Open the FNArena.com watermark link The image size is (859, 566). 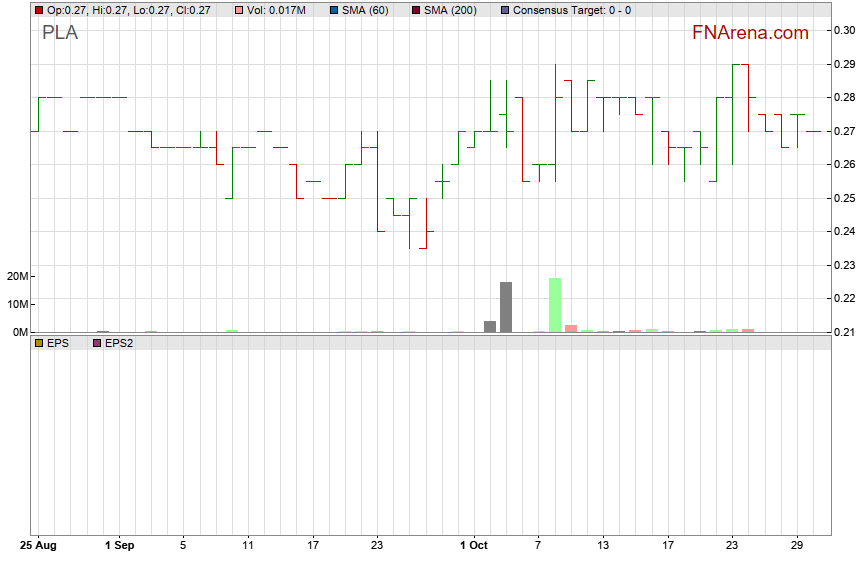coord(749,33)
